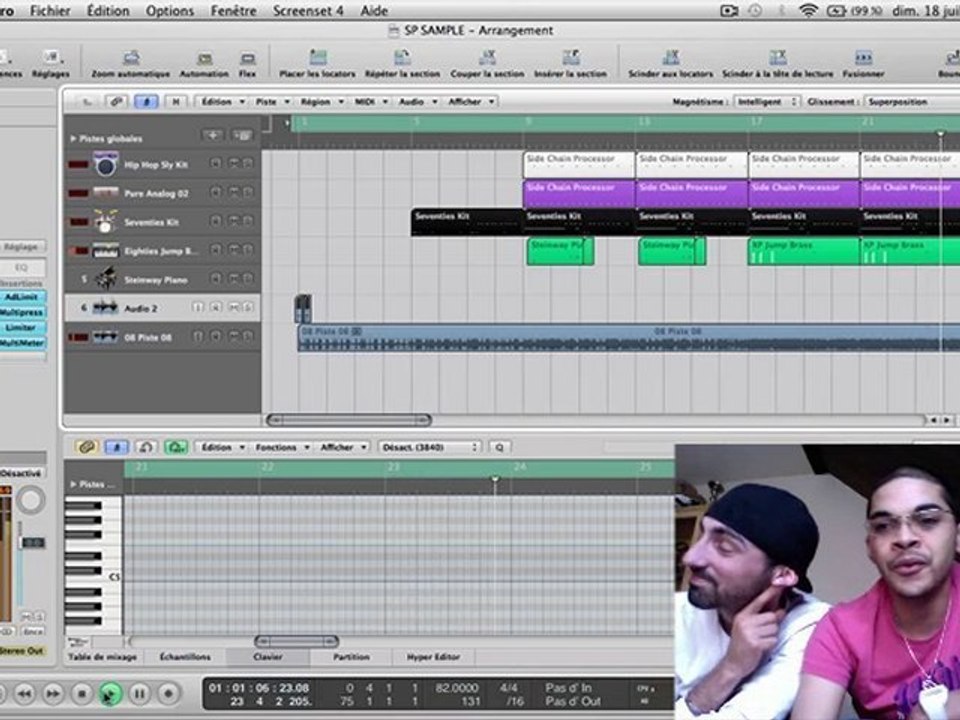This screenshot has width=960, height=720.
Task: Click the green MIDI Out icon in piano roll
Action: [x=176, y=448]
